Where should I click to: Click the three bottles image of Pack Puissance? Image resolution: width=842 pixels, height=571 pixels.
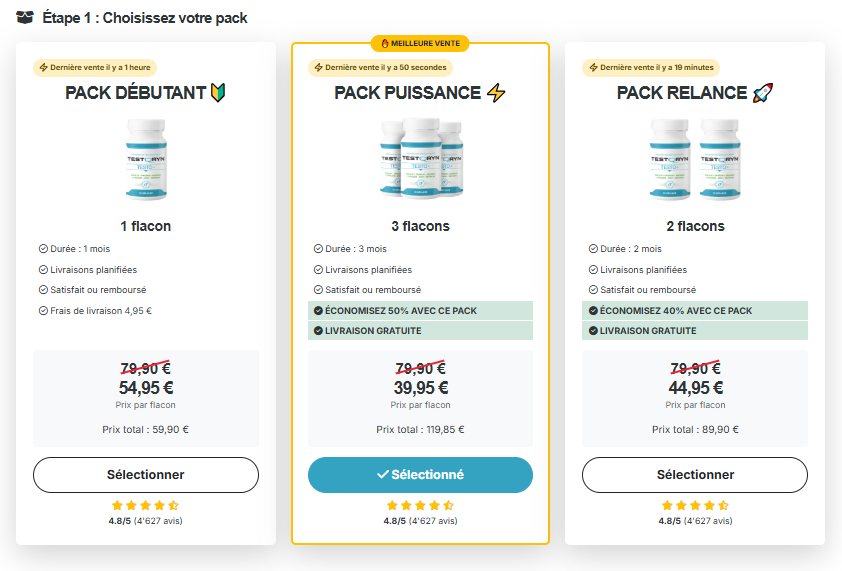click(421, 159)
